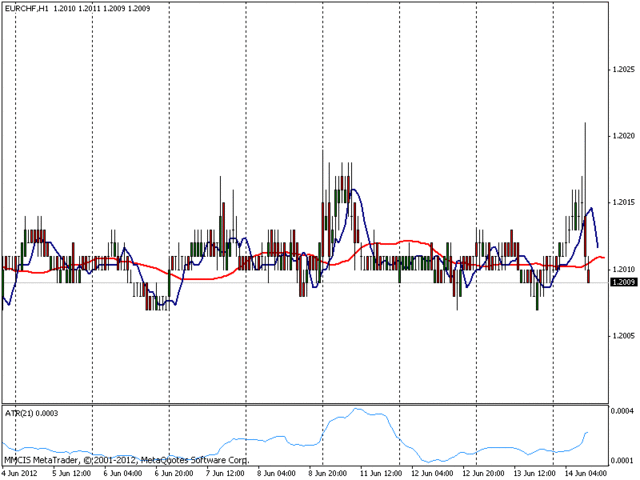Click the 0.0001 ATR scale value
The image size is (640, 480).
[623, 460]
